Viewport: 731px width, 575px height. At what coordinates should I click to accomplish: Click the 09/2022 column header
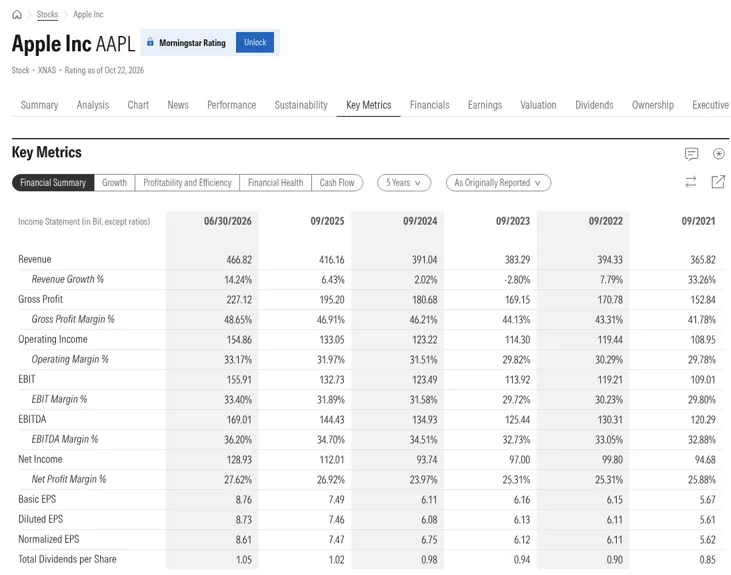point(606,221)
